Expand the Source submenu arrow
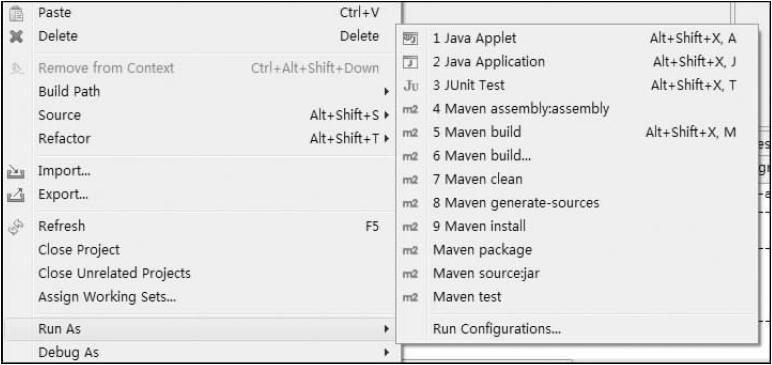 point(386,115)
